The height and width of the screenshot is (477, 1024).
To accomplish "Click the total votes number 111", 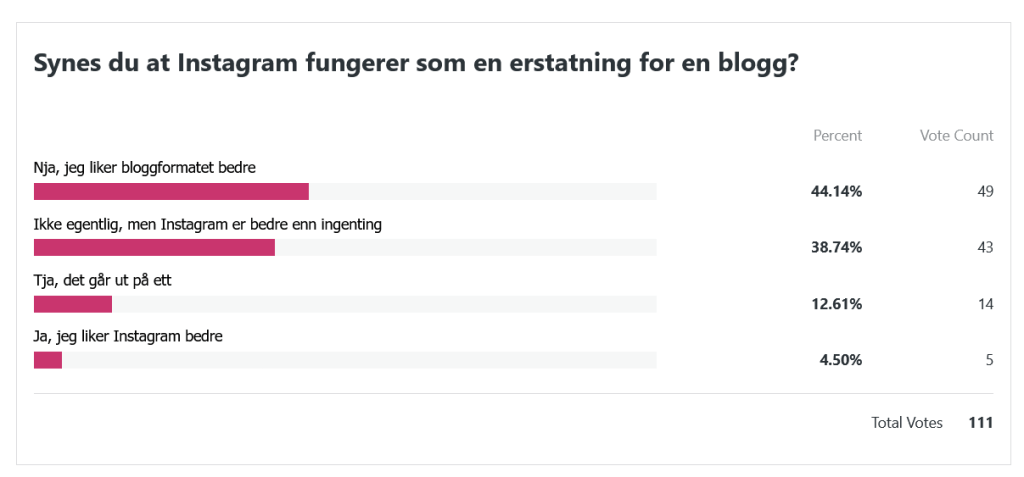I will pos(980,423).
